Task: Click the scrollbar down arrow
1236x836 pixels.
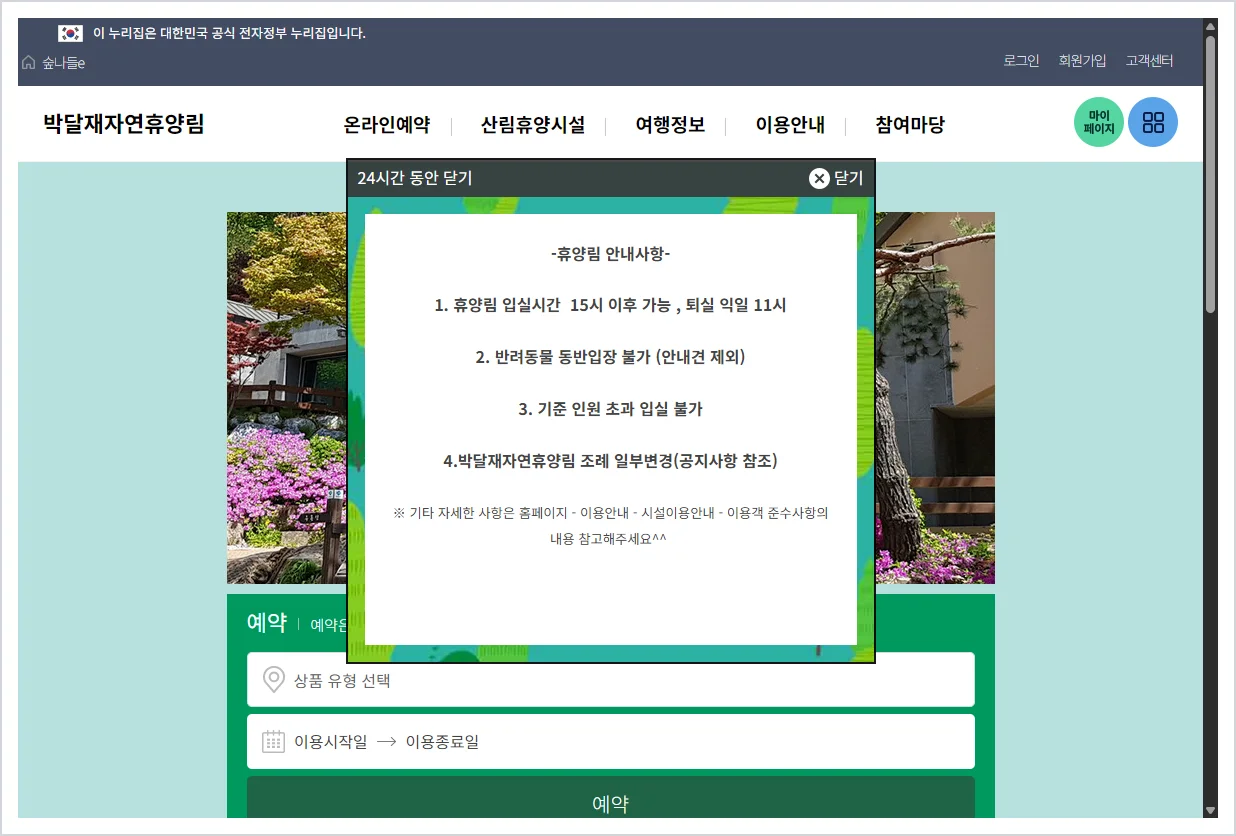Action: pos(1210,810)
